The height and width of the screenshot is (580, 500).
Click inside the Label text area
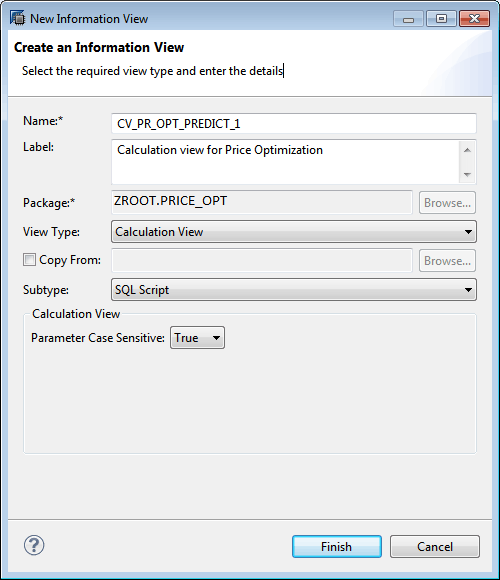click(x=285, y=162)
